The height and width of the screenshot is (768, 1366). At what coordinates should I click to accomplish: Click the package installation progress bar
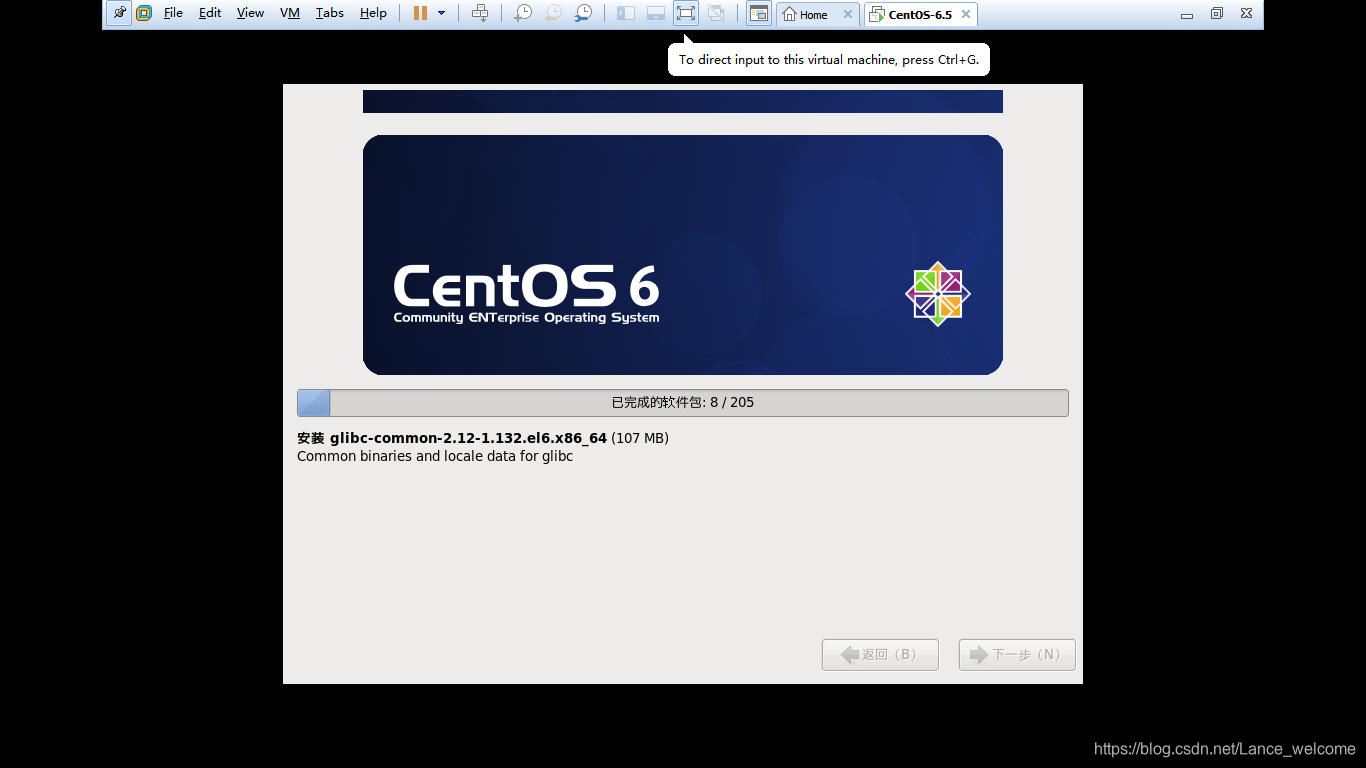(683, 403)
